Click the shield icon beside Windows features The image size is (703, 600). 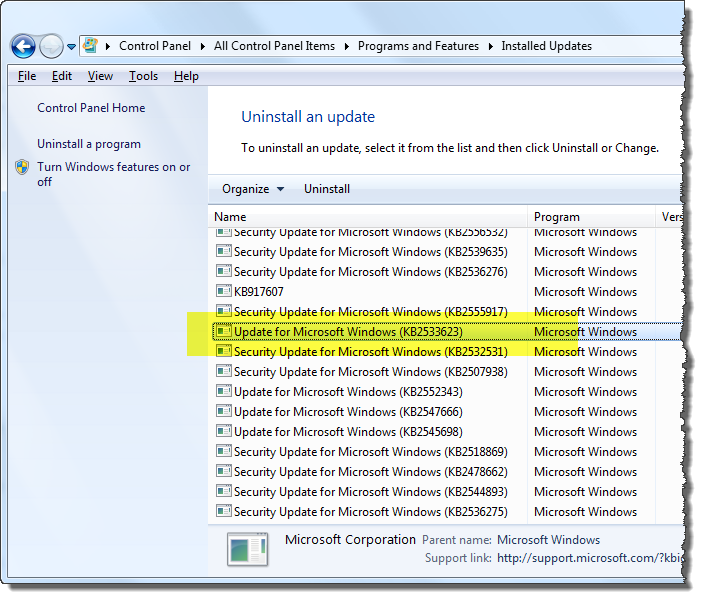(x=22, y=167)
